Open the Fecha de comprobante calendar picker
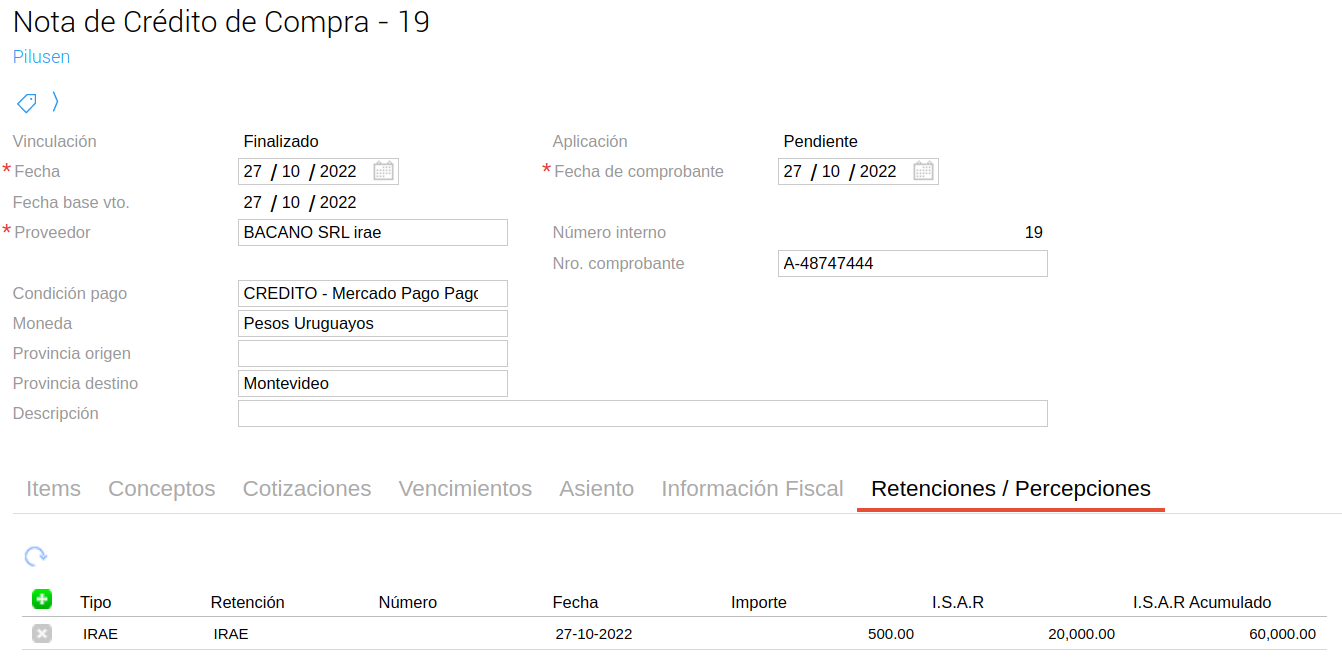The height and width of the screenshot is (662, 1342). tap(923, 171)
